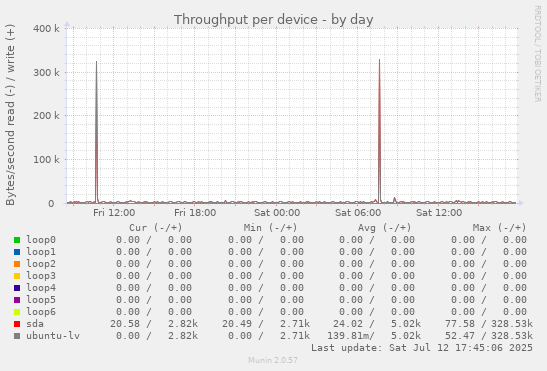Click the 'Sat 00:00' x-axis label
Image resolution: width=547 pixels, height=371 pixels.
click(x=277, y=213)
